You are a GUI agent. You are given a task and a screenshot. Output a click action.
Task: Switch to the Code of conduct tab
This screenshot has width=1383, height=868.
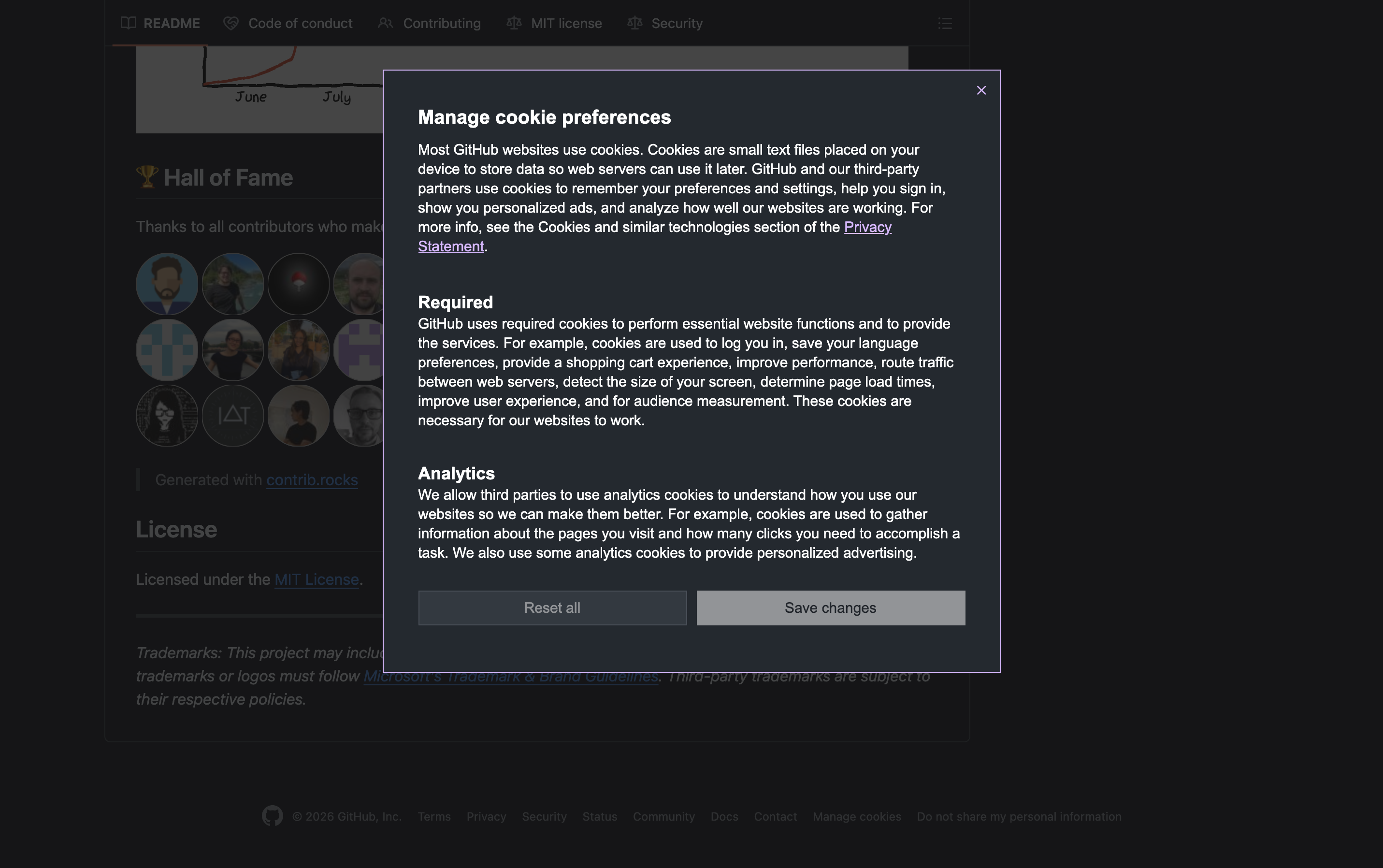(x=300, y=24)
